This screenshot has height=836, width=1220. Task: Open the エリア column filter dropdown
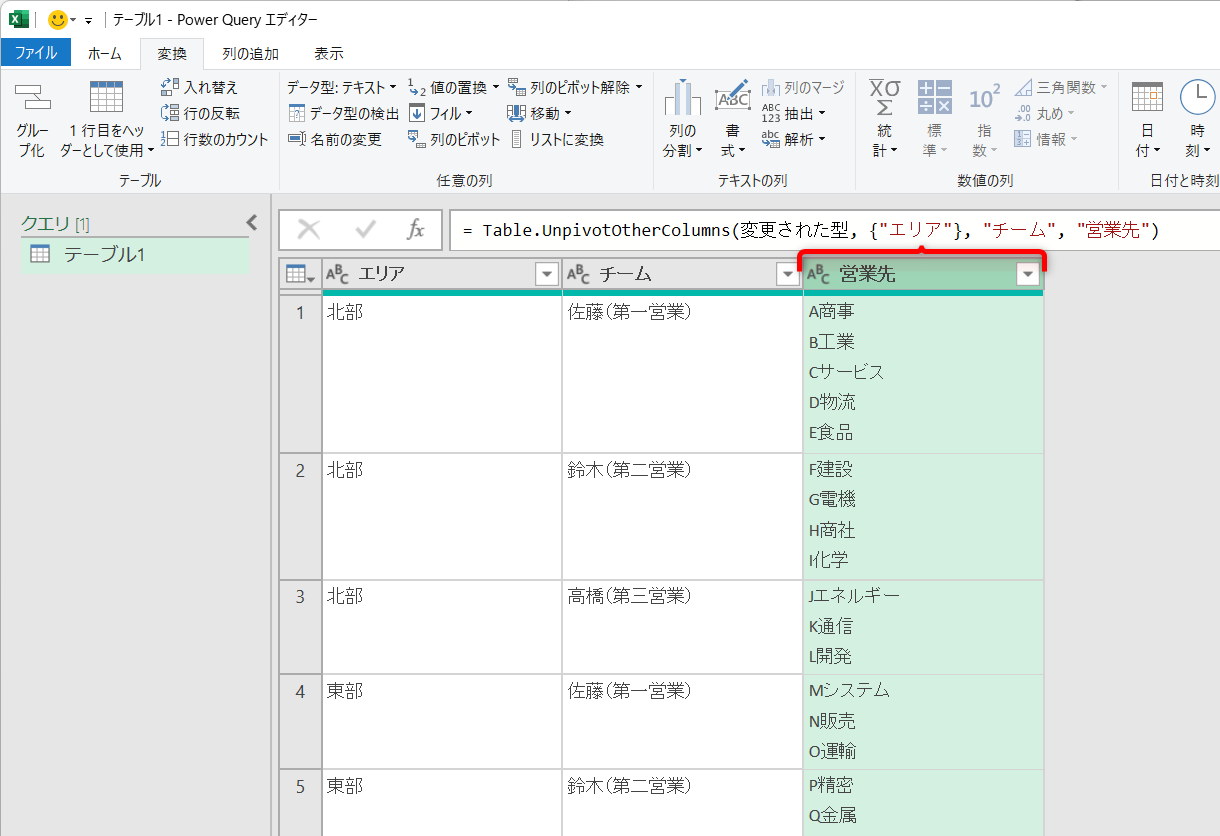click(546, 273)
